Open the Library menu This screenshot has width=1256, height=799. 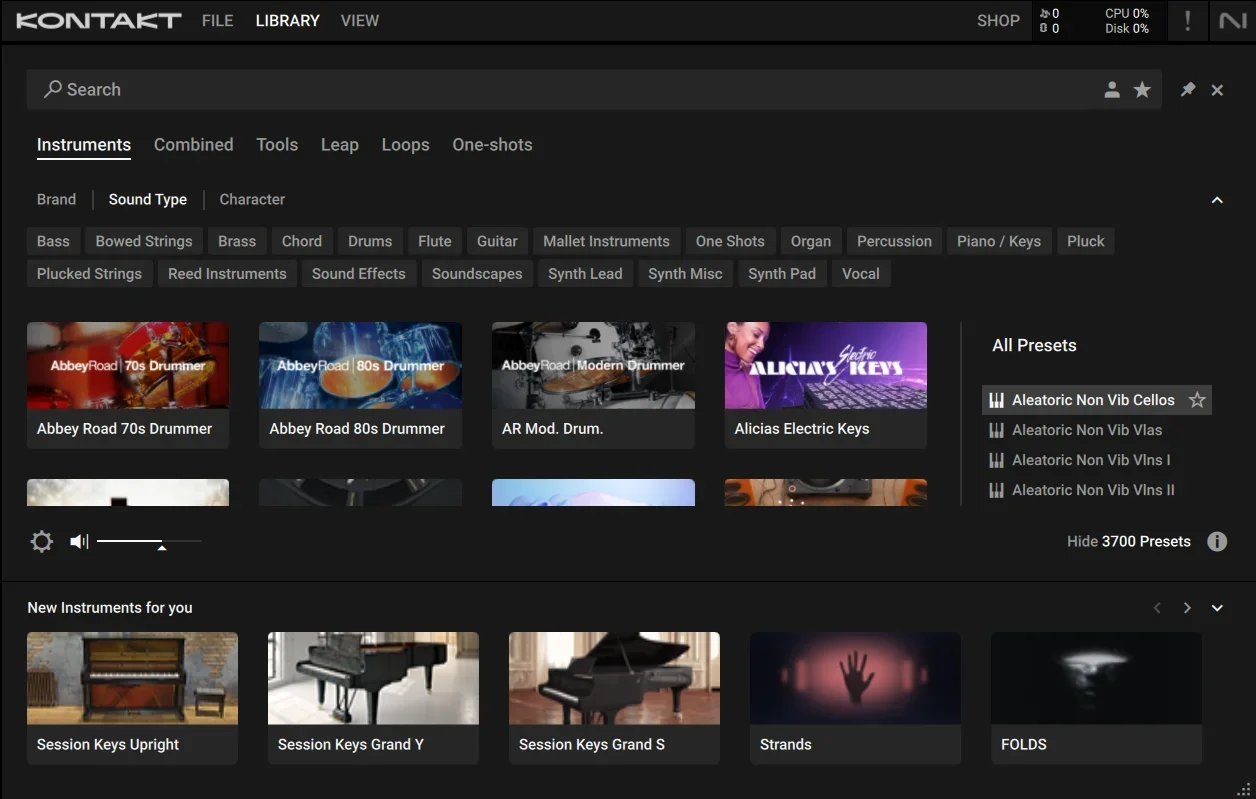pos(287,21)
